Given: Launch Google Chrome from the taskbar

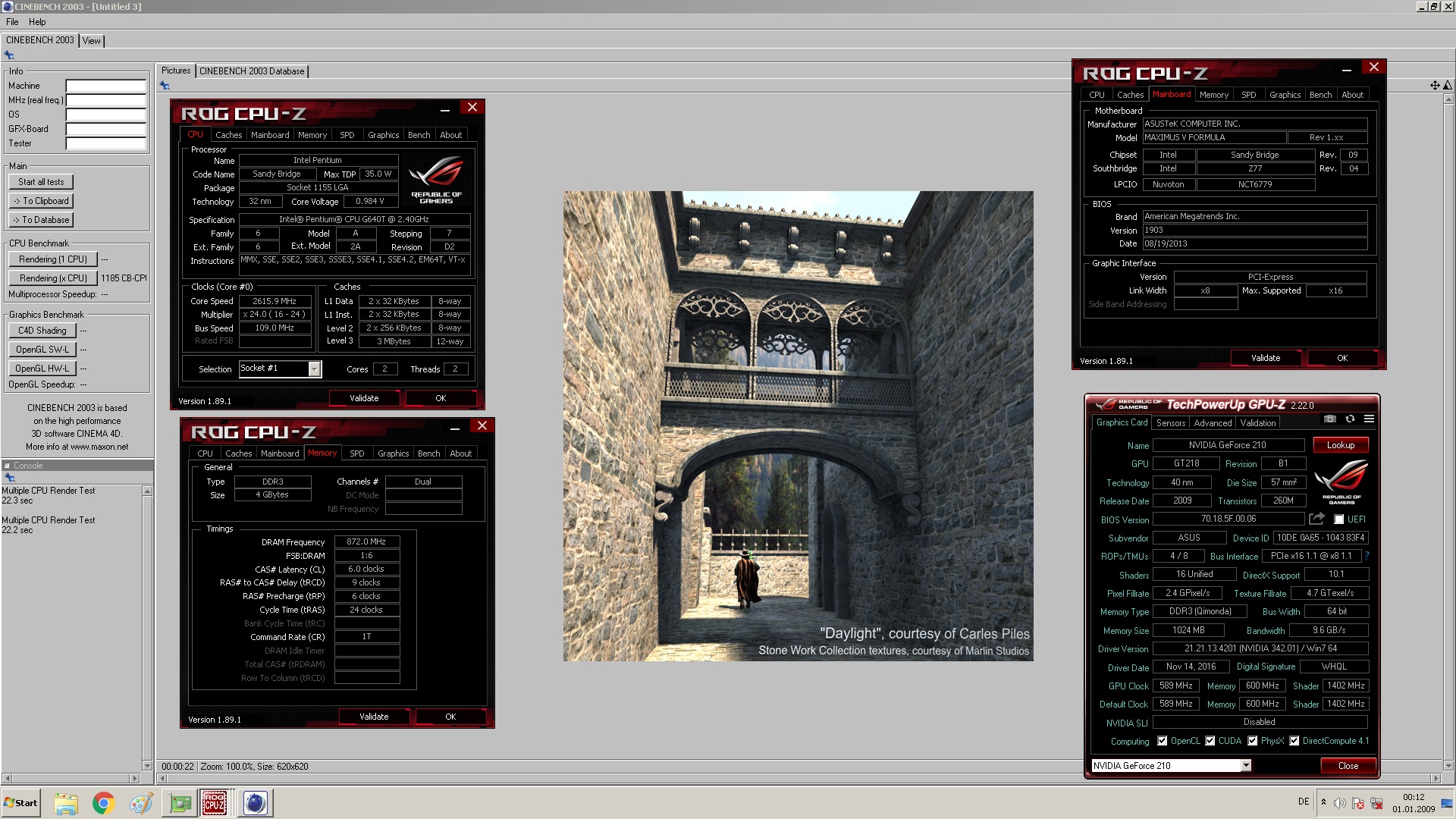Looking at the screenshot, I should coord(103,803).
